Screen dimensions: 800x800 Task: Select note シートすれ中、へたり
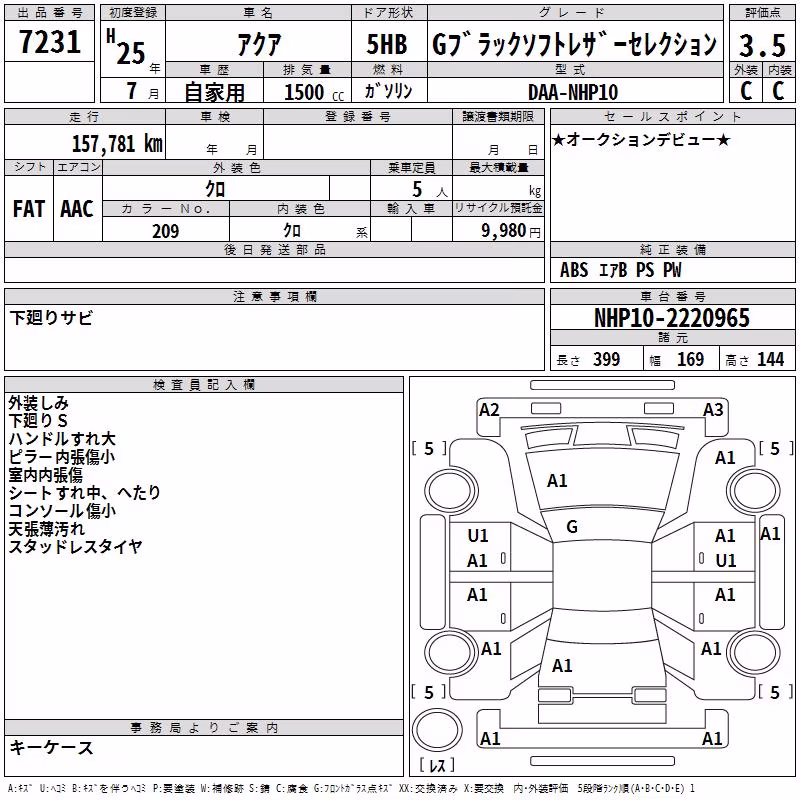coord(85,492)
